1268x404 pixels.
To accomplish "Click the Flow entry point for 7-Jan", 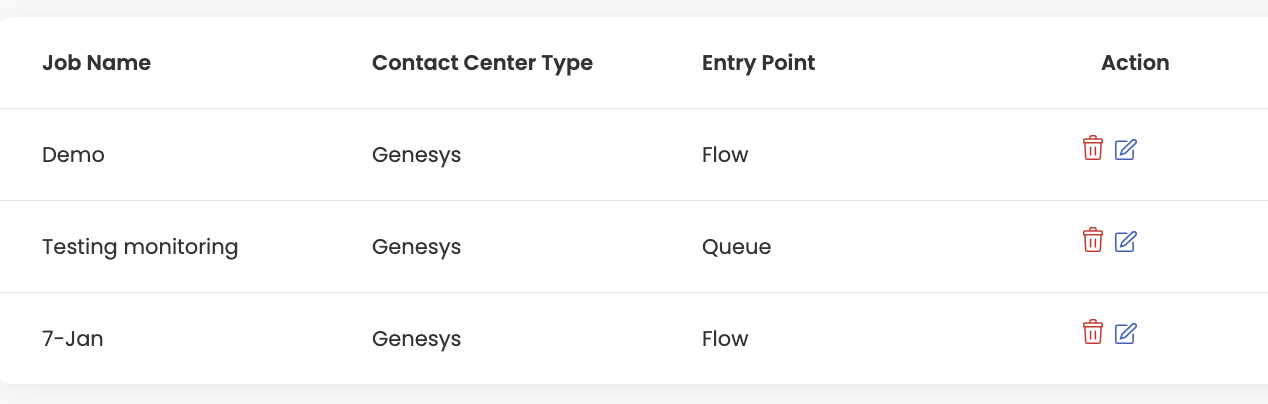I will [x=725, y=339].
